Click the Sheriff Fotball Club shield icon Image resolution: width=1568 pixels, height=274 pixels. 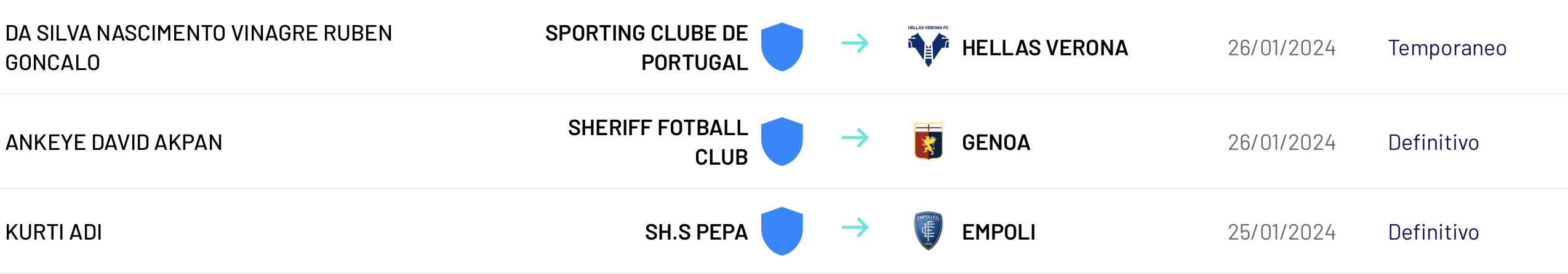click(782, 142)
